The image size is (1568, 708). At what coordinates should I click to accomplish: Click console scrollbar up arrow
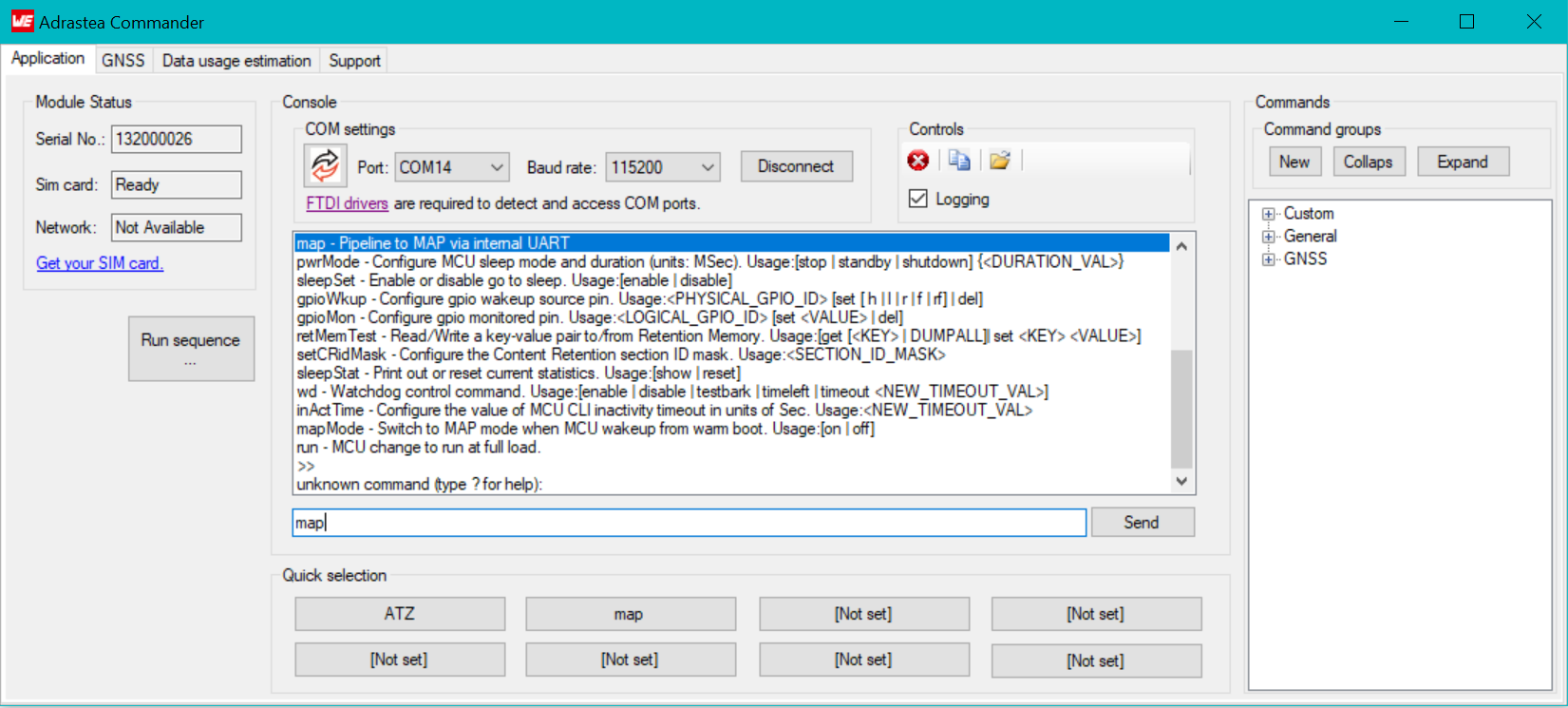pos(1181,246)
